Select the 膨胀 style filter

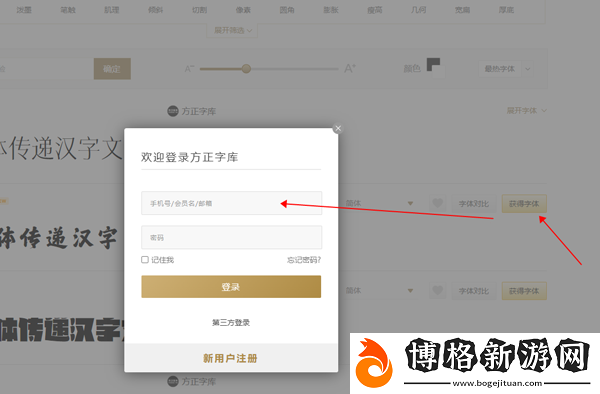point(331,10)
